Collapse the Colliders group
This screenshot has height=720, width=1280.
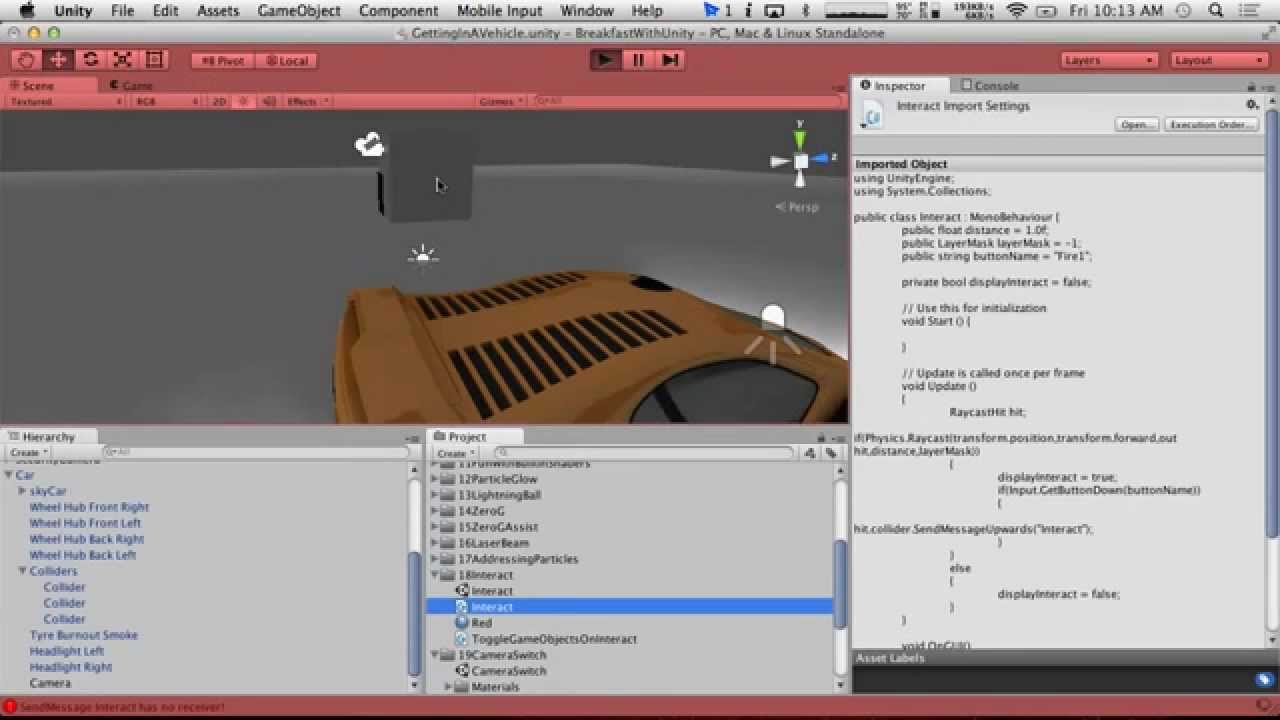pyautogui.click(x=22, y=571)
